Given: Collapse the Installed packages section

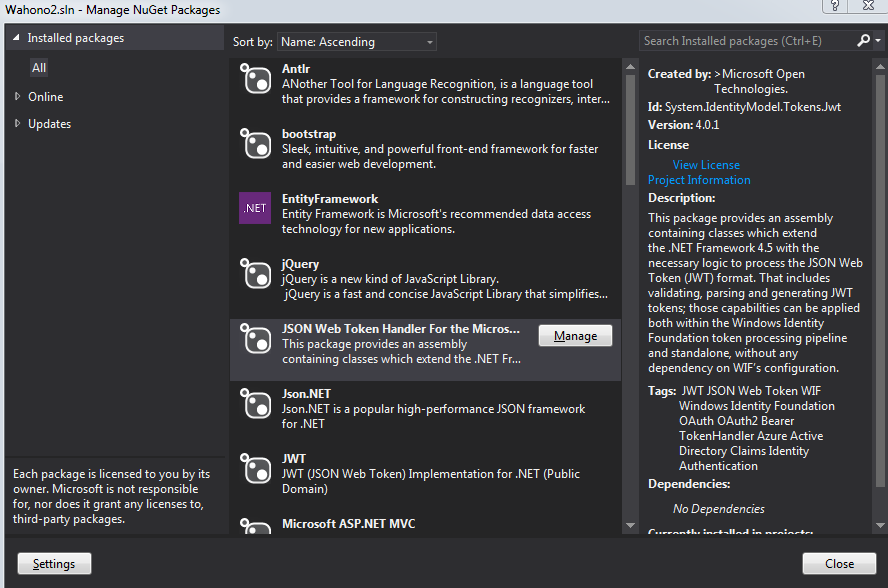Looking at the screenshot, I should point(16,38).
